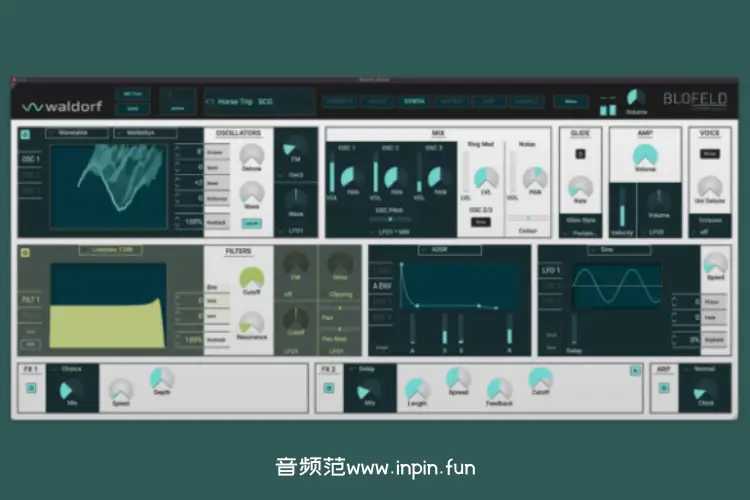Click the Keytrack button in oscillator section
The height and width of the screenshot is (500, 750).
[216, 222]
